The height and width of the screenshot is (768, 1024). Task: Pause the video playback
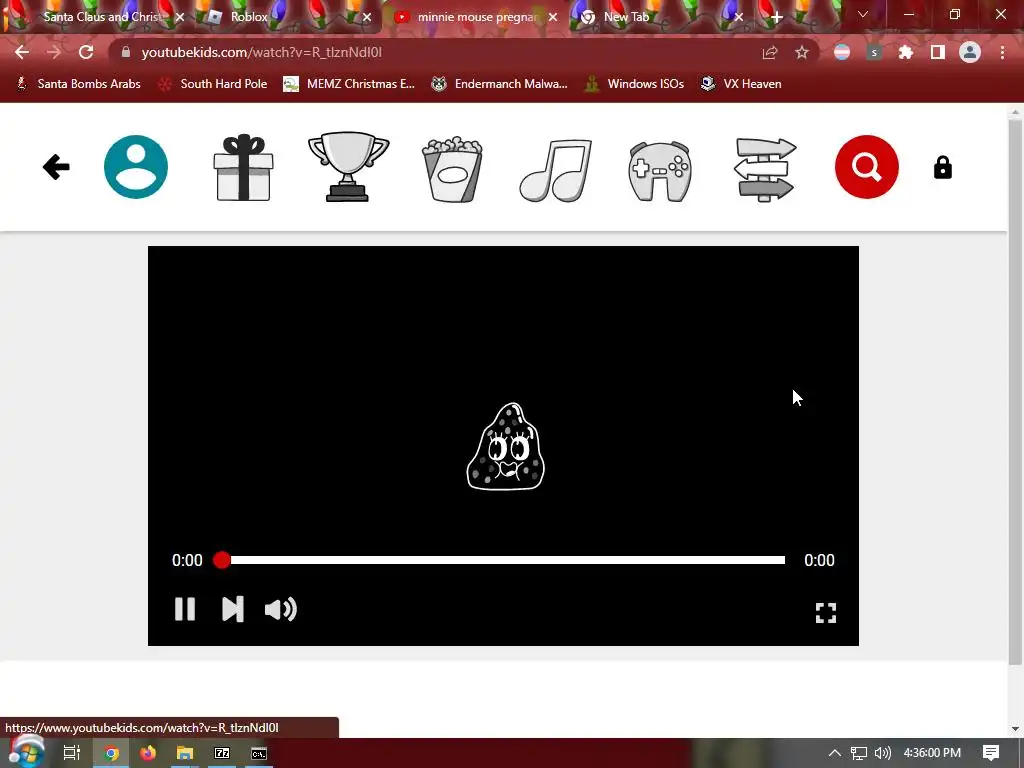[185, 609]
